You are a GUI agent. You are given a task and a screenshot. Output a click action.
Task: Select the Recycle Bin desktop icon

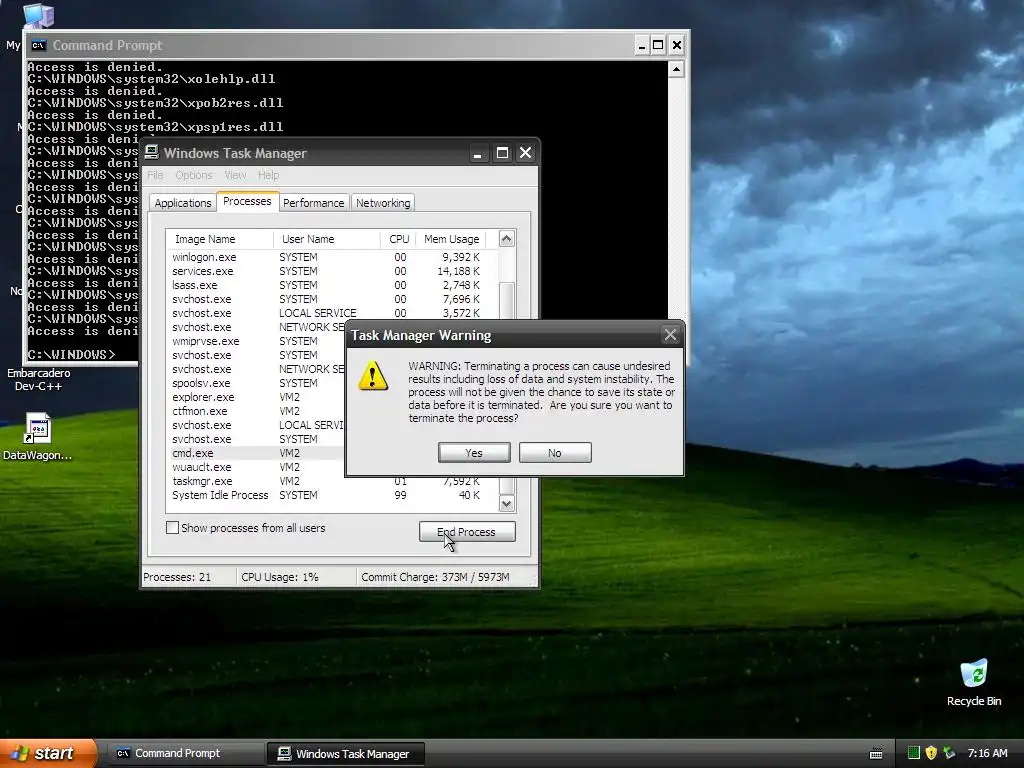tap(974, 673)
